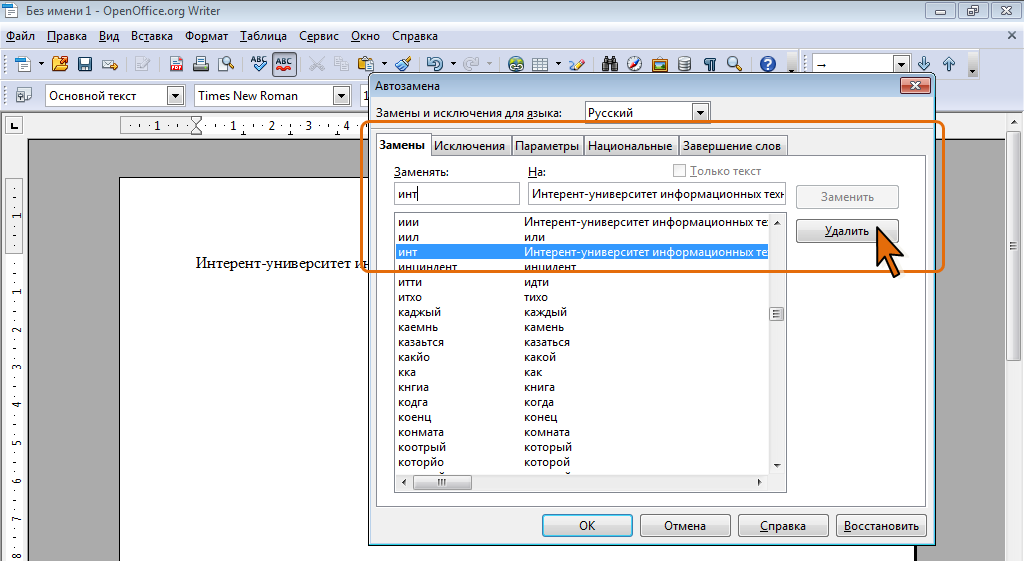This screenshot has width=1024, height=561.
Task: Open the Navigator compass icon
Action: click(634, 64)
